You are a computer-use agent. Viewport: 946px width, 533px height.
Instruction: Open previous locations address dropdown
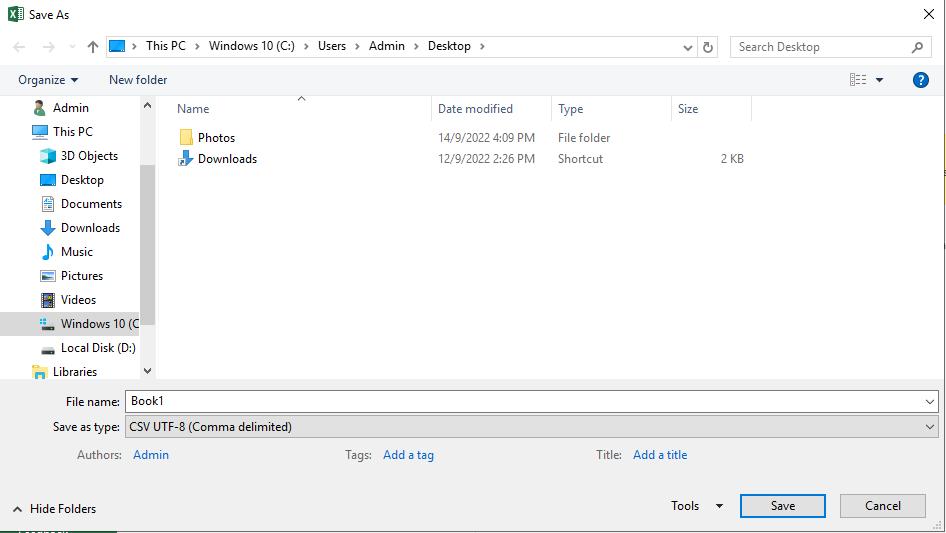[687, 47]
